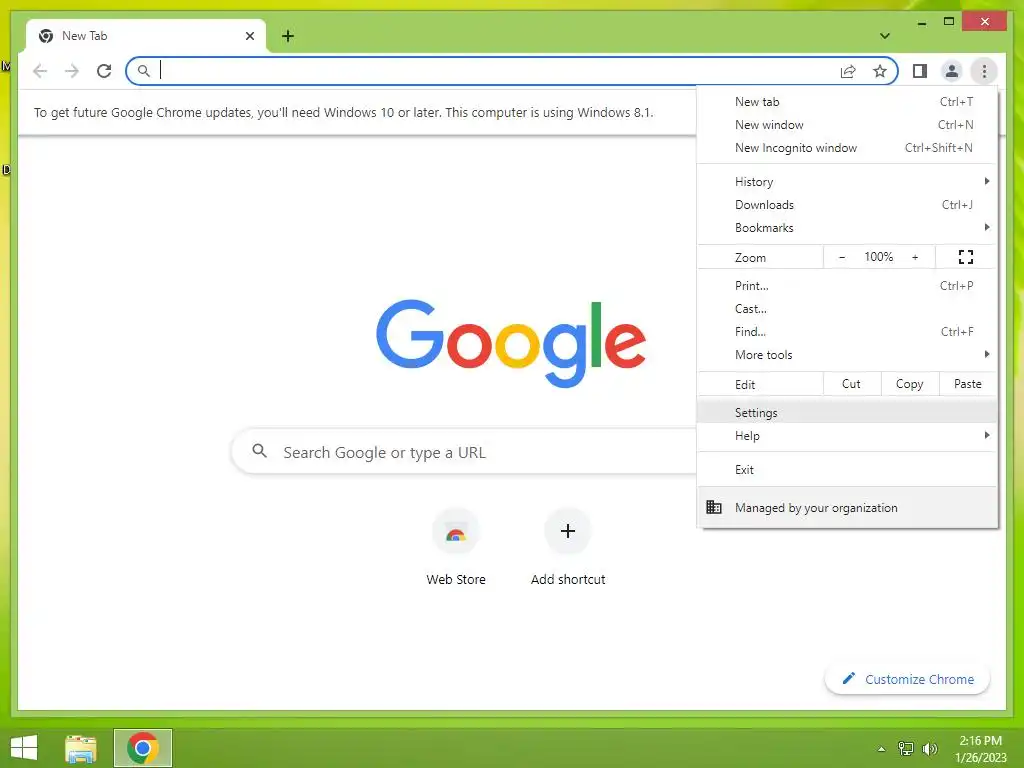The height and width of the screenshot is (768, 1024).
Task: Open the Windows Start button
Action: (x=24, y=748)
